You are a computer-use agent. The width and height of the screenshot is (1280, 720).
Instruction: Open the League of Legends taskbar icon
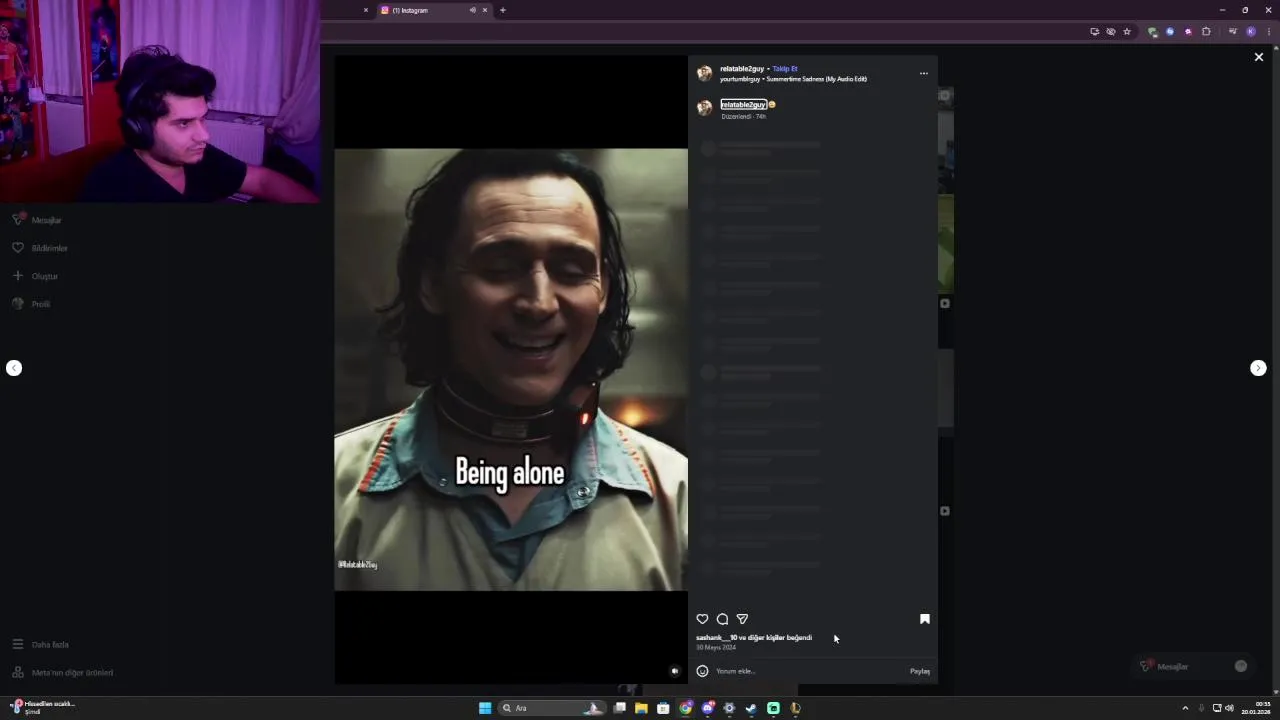[795, 708]
